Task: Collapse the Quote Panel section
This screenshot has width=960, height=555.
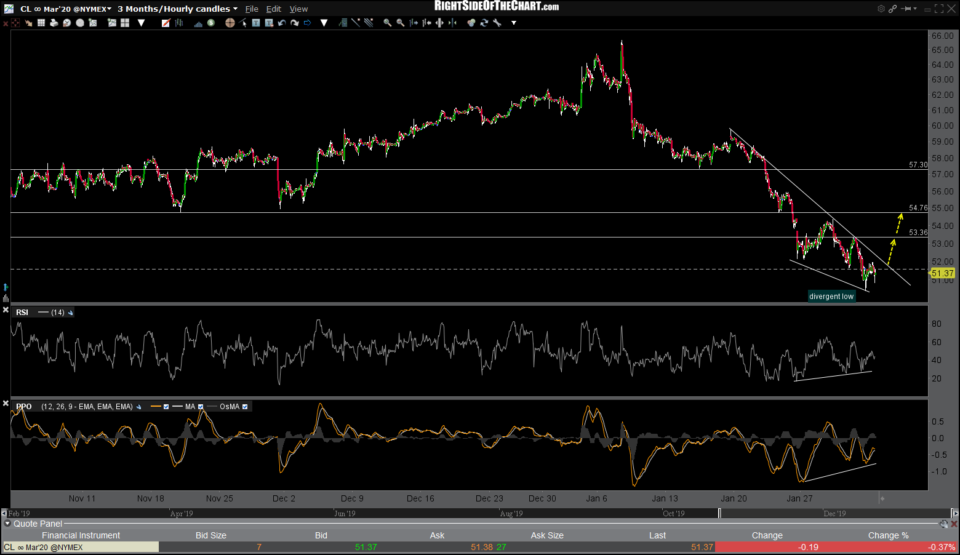Action: tap(8, 523)
